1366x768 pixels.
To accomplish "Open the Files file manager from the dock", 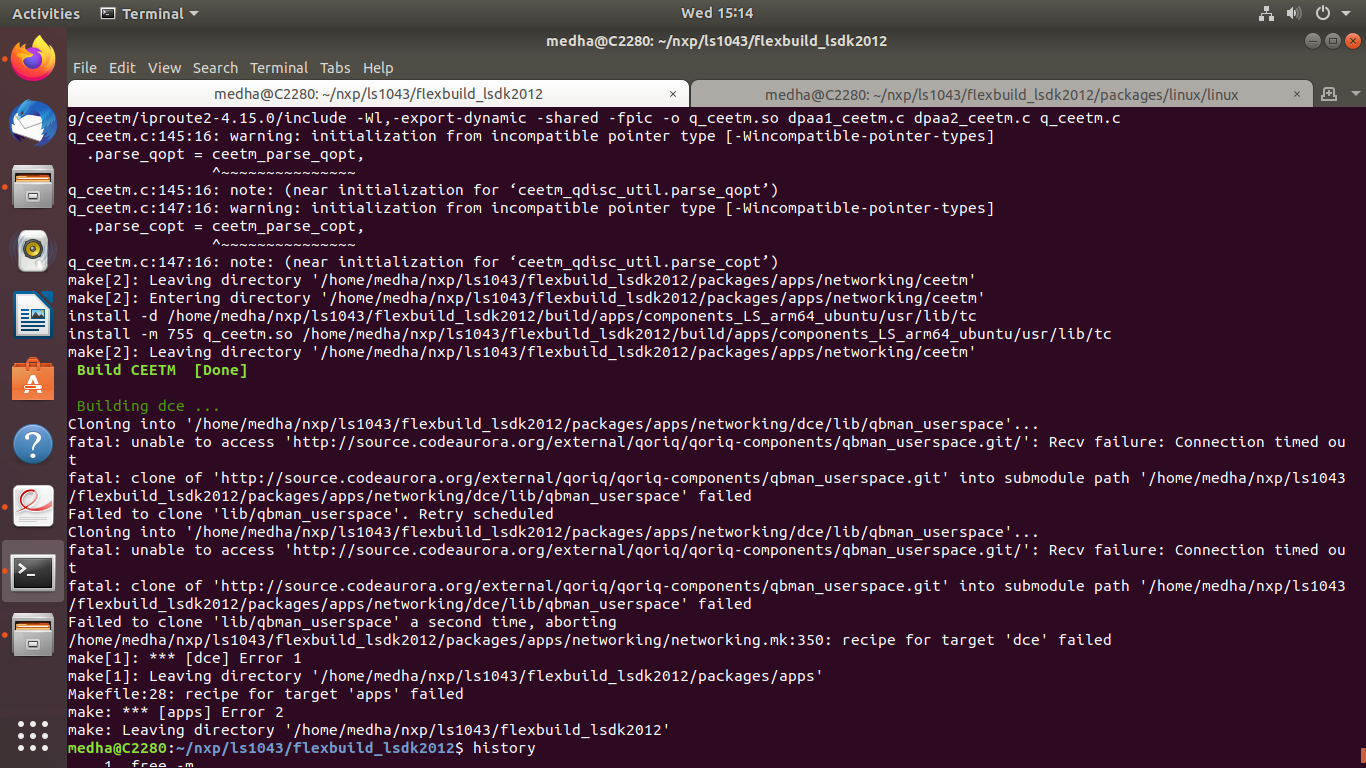I will coord(33,187).
